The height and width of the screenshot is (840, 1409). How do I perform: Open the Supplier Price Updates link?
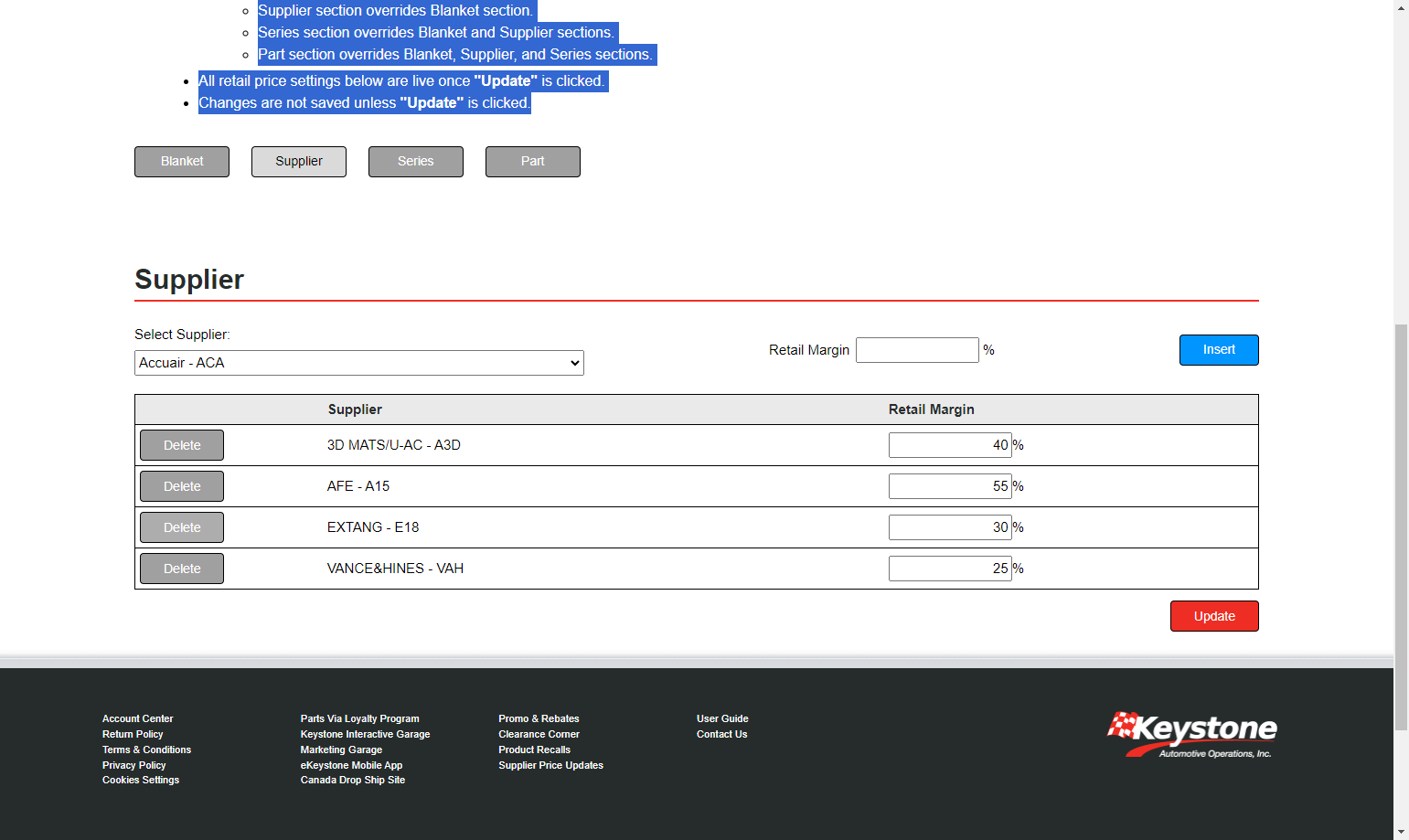click(550, 765)
